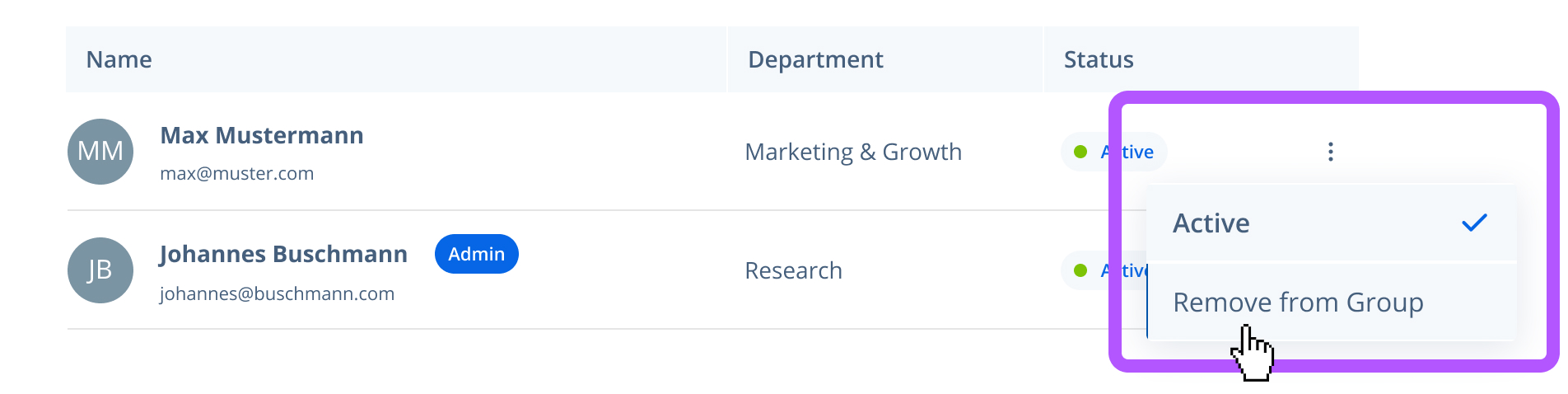The height and width of the screenshot is (394, 1568).
Task: Sort by the Department column header
Action: pyautogui.click(x=815, y=59)
